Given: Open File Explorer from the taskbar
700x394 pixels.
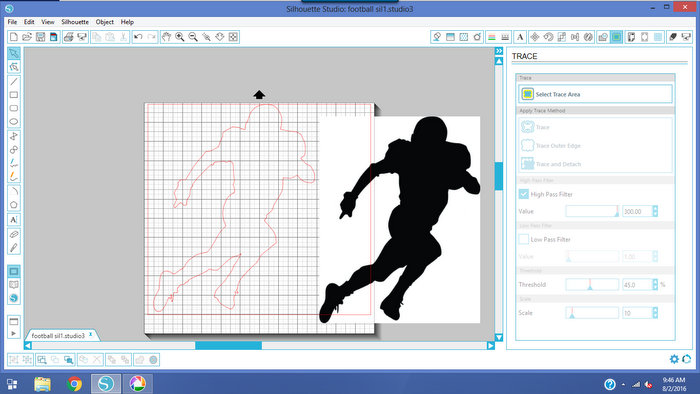Looking at the screenshot, I should point(42,383).
